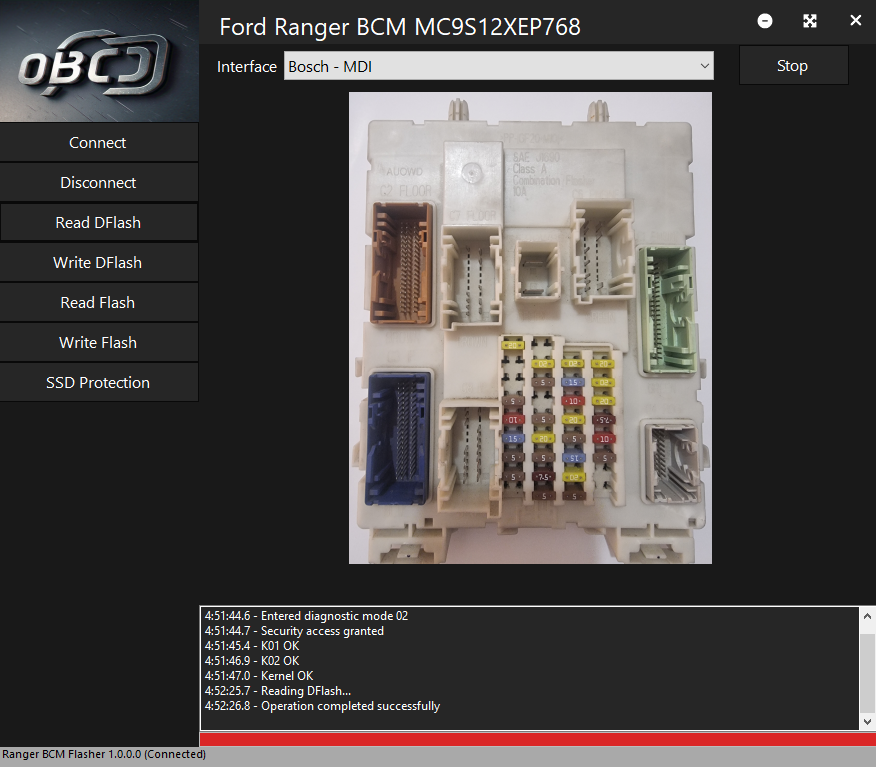
Task: Click the Connect button
Action: [x=98, y=142]
